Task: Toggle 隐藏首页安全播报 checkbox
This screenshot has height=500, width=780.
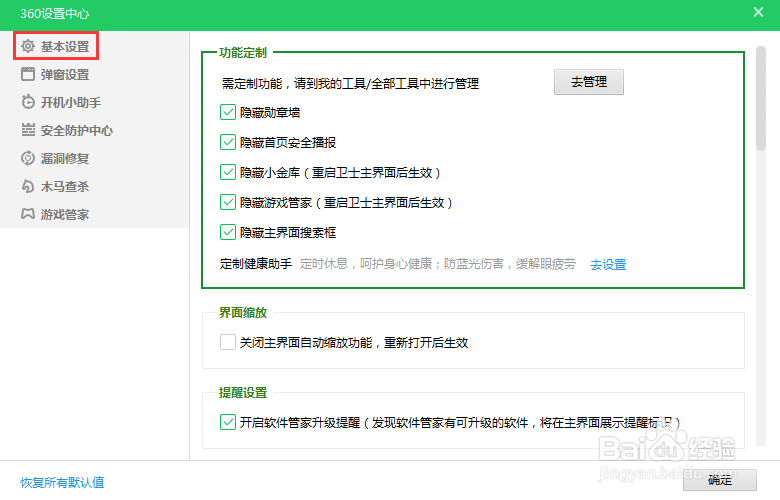Action: coord(228,142)
